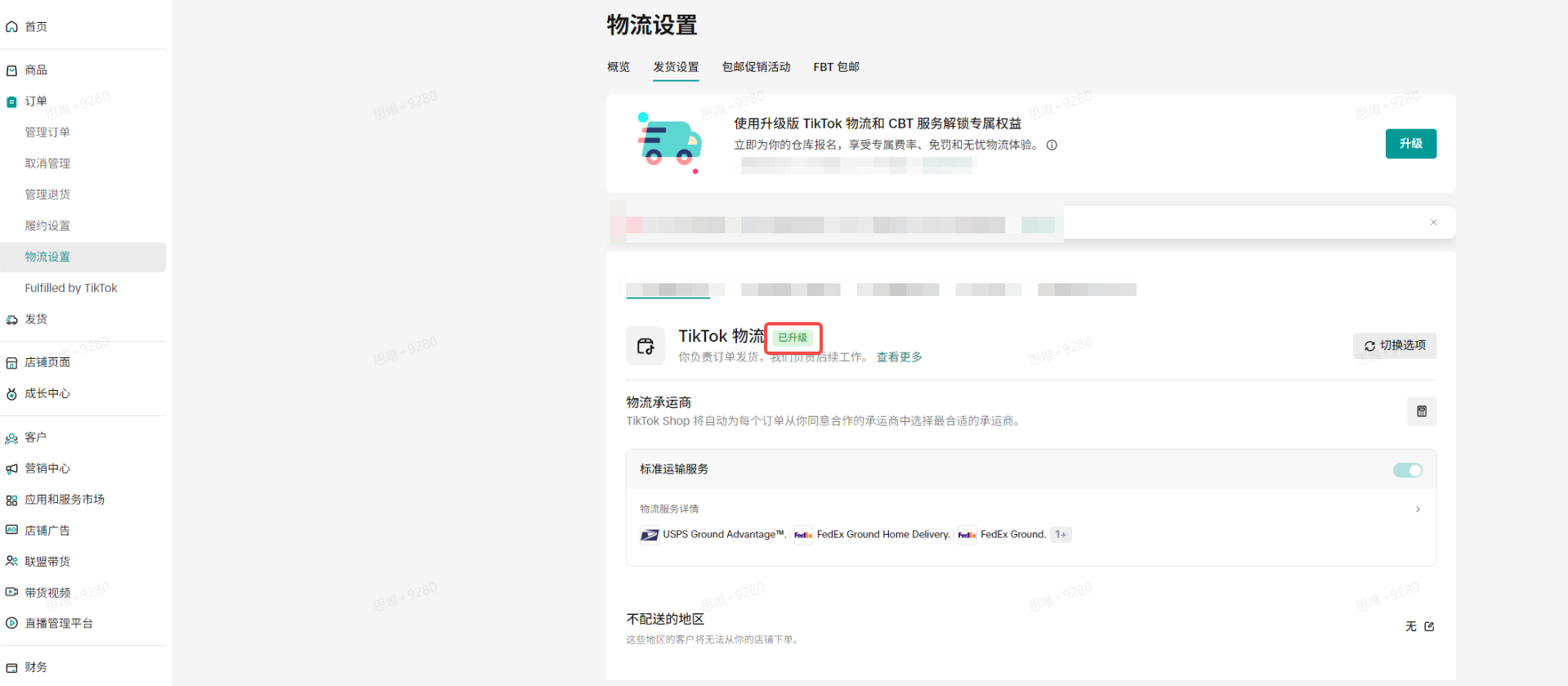Image resolution: width=1568 pixels, height=686 pixels.
Task: Click the Store Page (店铺页面) icon
Action: point(11,363)
